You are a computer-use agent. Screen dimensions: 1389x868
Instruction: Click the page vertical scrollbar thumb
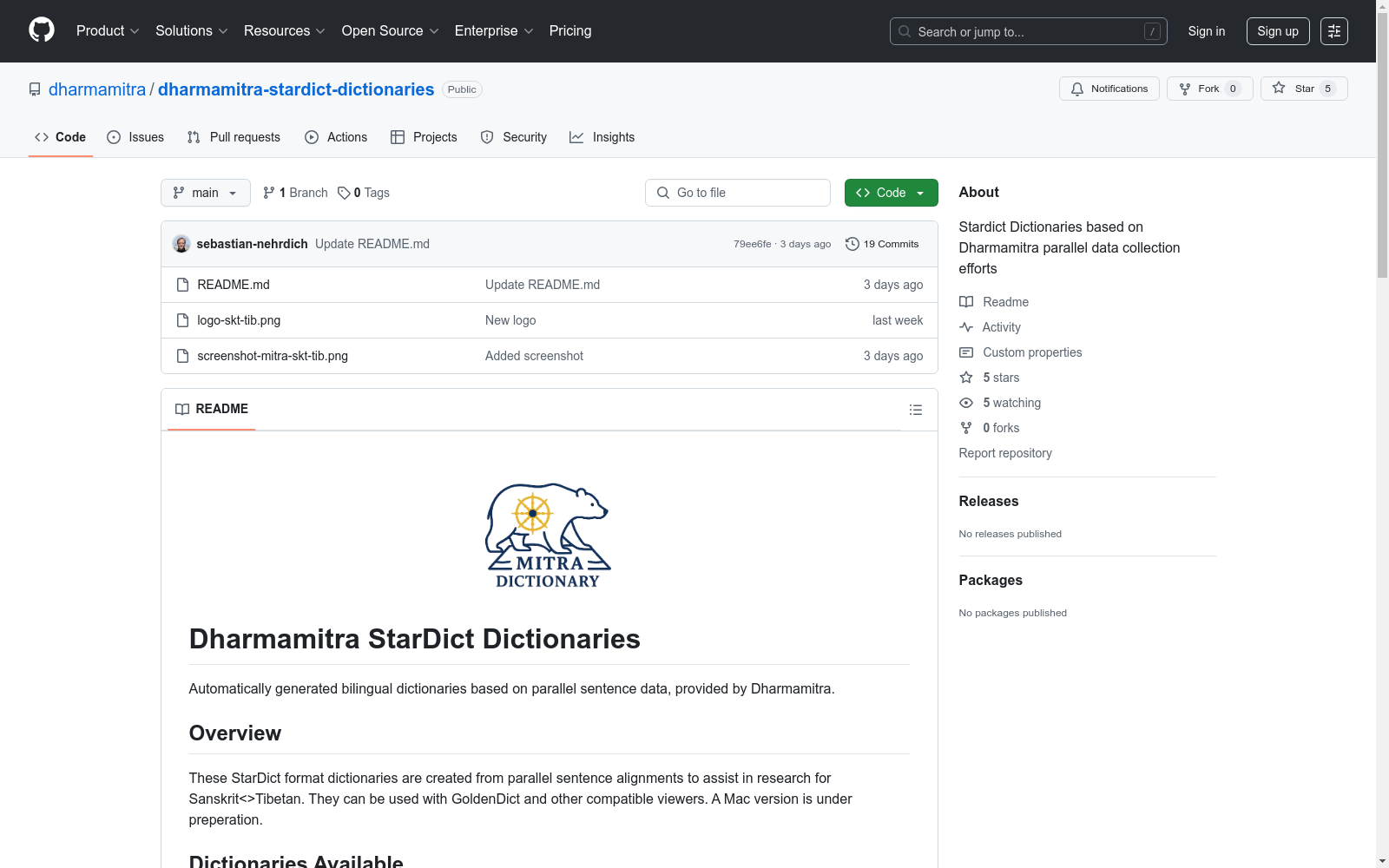point(1382,144)
